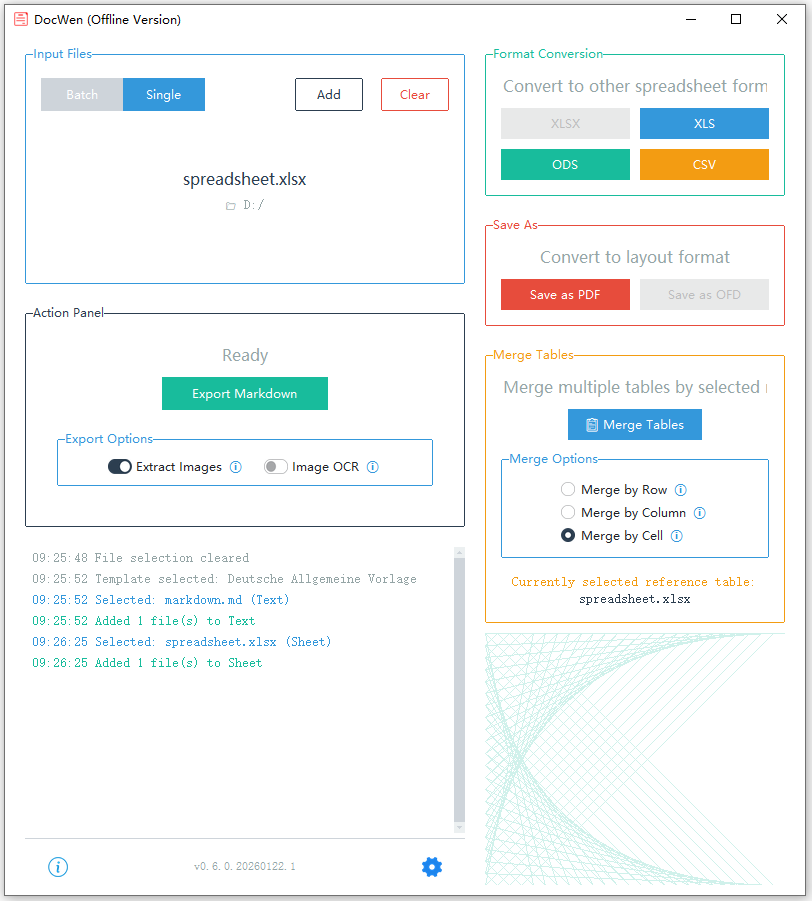Open the settings gear icon
This screenshot has height=901, width=812.
(432, 867)
